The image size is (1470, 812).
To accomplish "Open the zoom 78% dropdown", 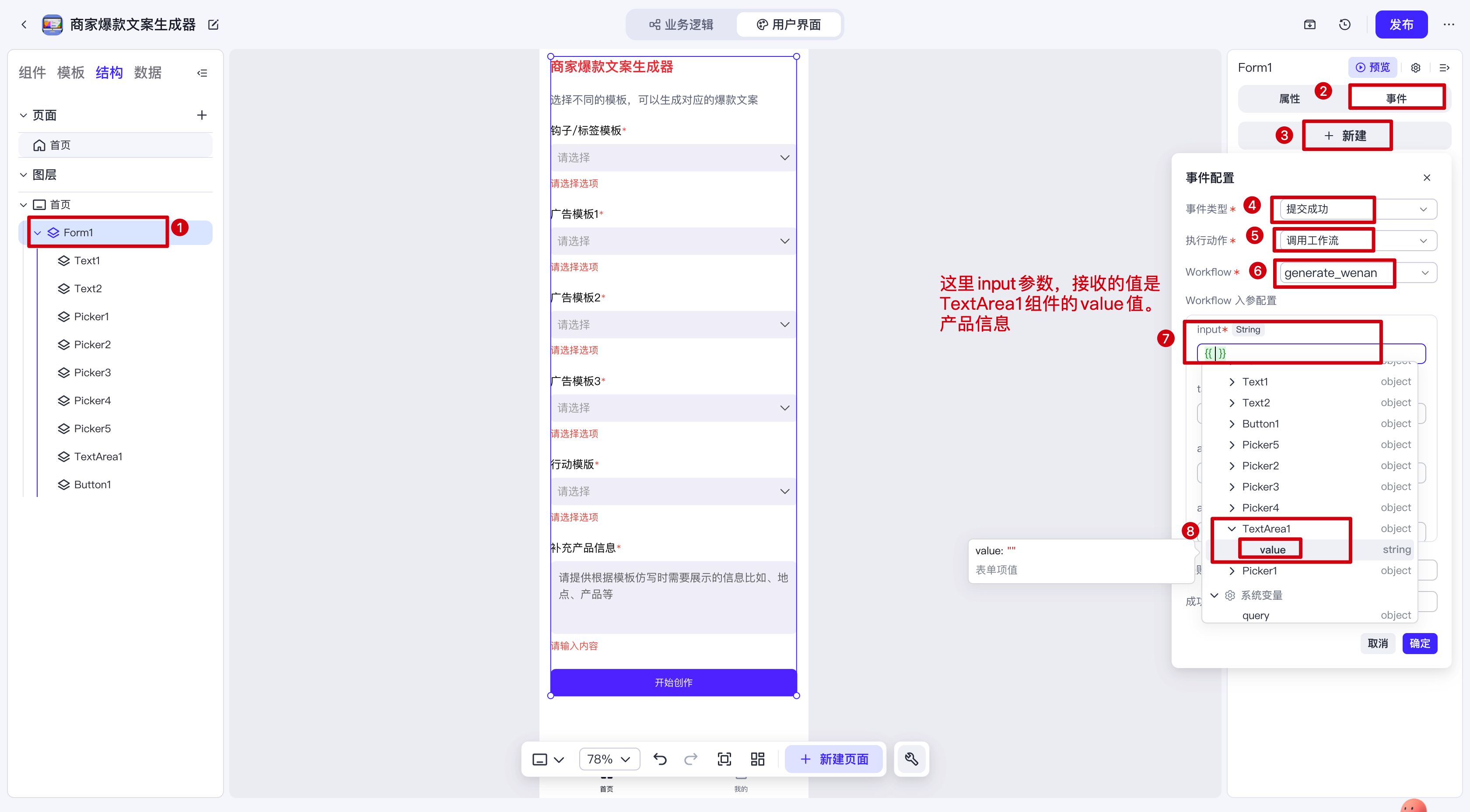I will click(x=609, y=759).
